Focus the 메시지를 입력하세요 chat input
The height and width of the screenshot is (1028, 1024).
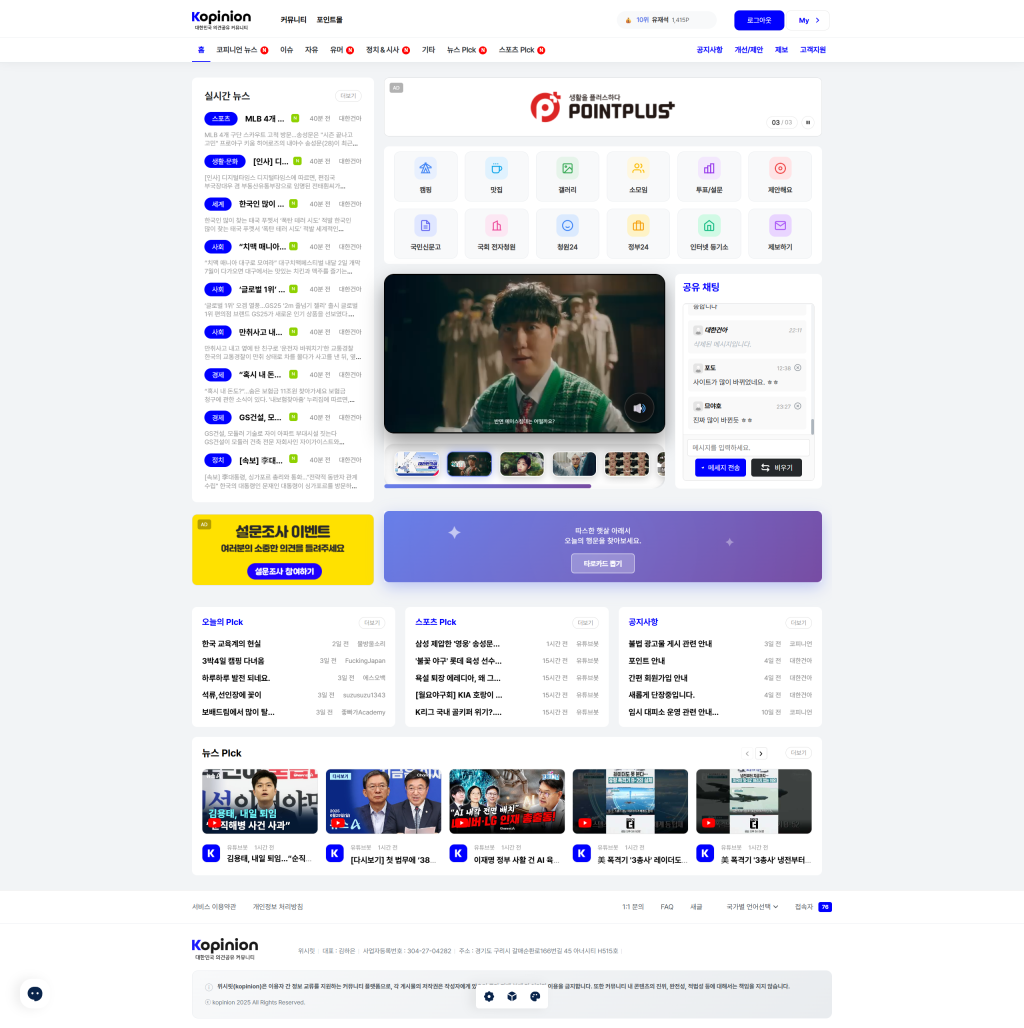pyautogui.click(x=748, y=447)
